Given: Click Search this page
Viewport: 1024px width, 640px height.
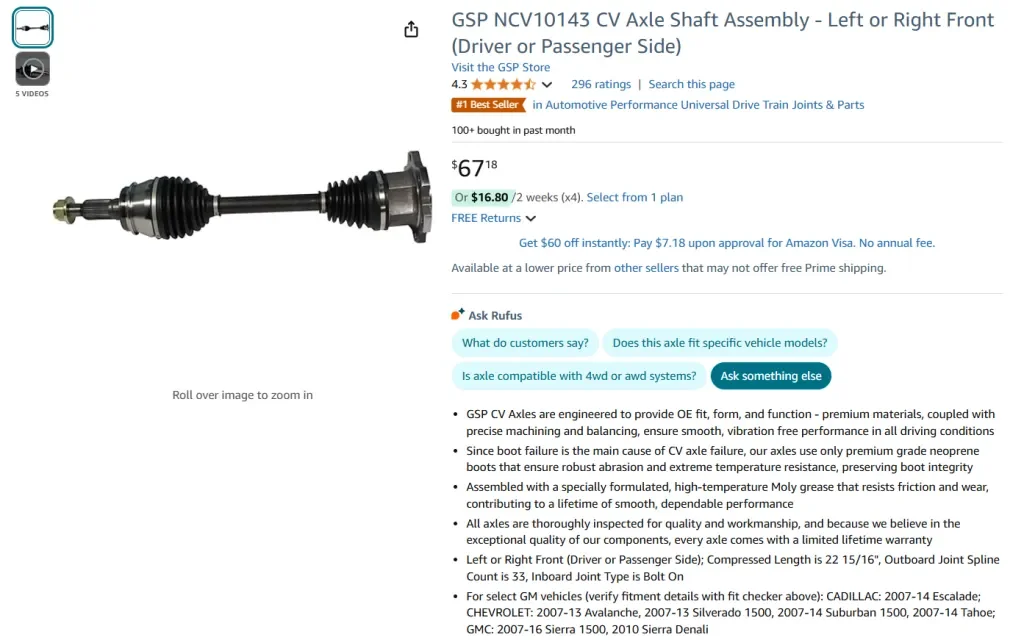Looking at the screenshot, I should (691, 84).
